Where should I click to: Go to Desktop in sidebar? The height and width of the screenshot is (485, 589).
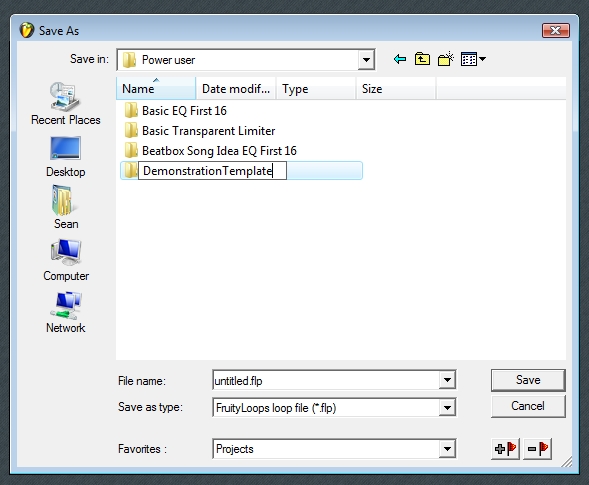point(66,157)
